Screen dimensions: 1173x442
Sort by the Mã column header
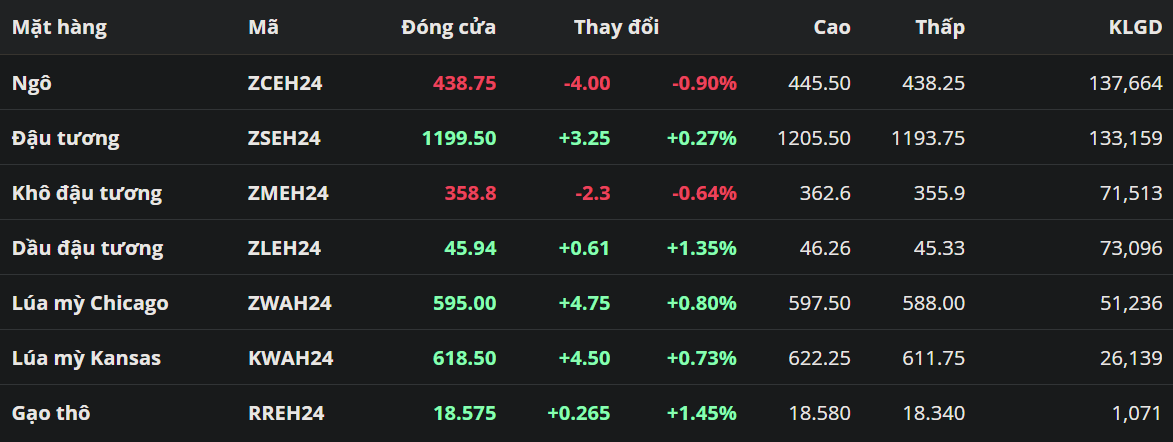pyautogui.click(x=263, y=28)
